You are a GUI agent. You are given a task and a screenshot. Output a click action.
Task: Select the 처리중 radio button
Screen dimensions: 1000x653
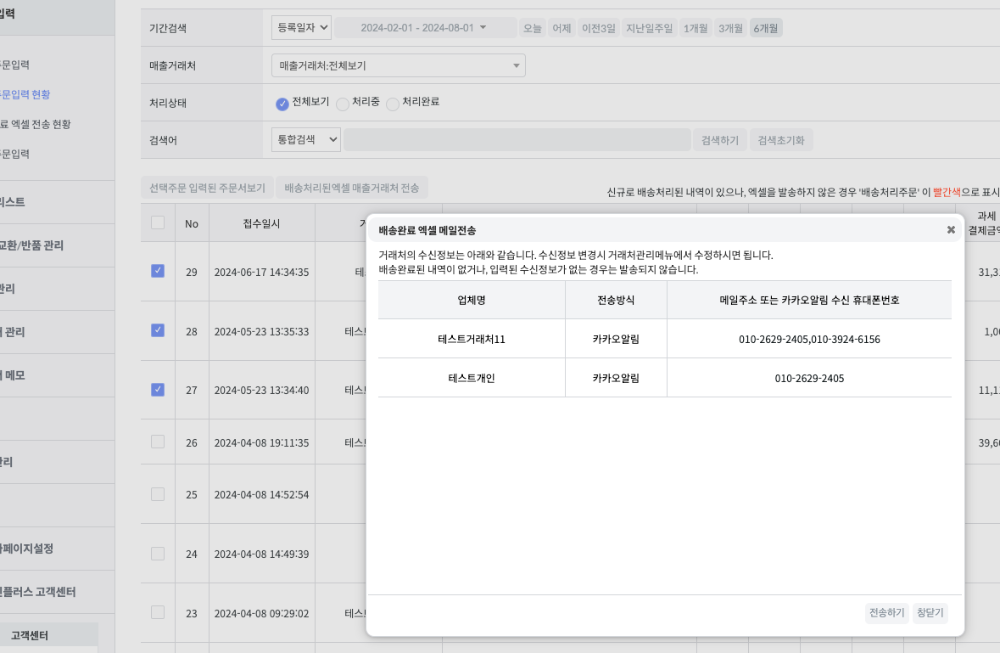[342, 103]
